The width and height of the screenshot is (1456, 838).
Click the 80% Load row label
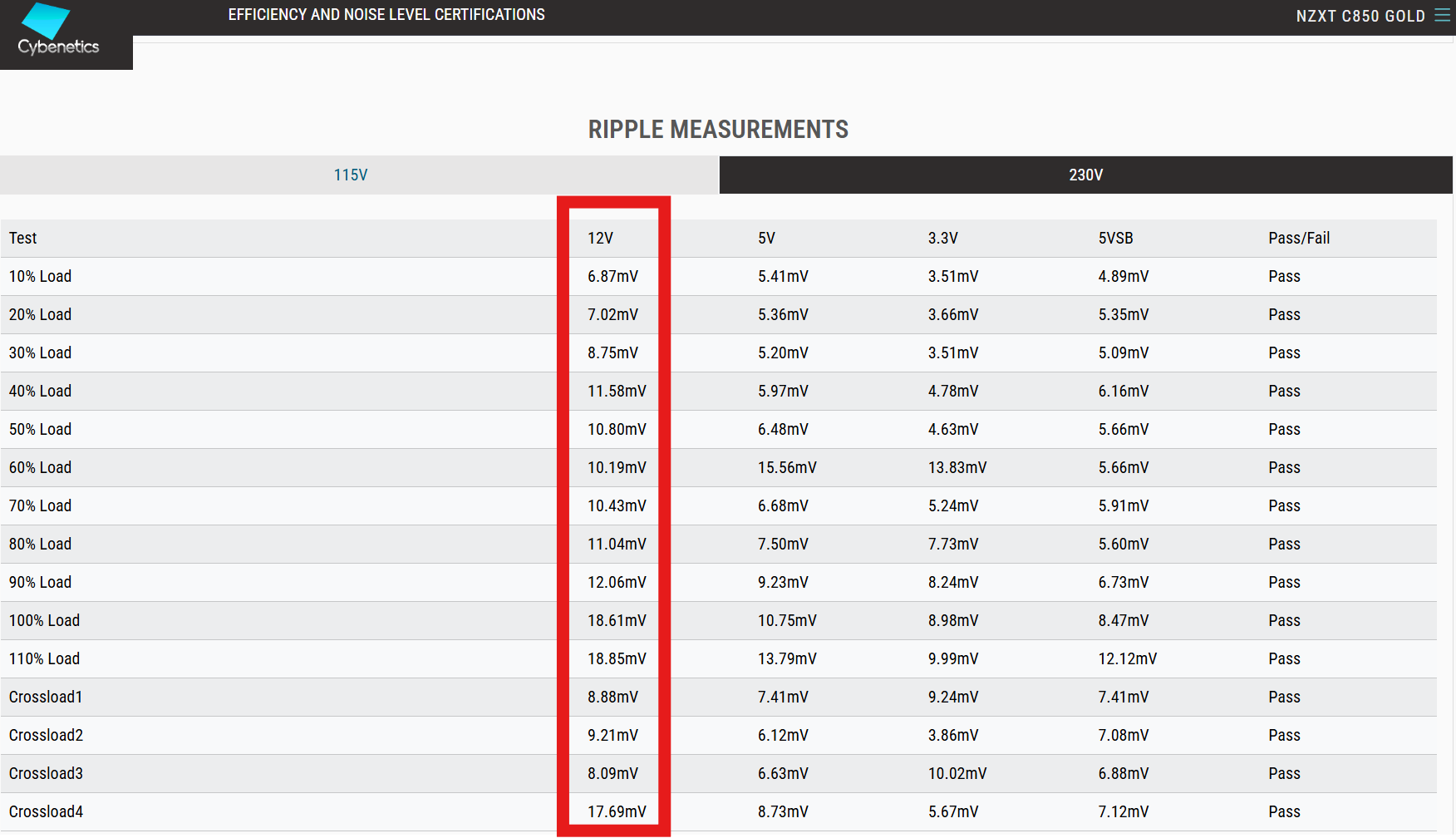40,545
